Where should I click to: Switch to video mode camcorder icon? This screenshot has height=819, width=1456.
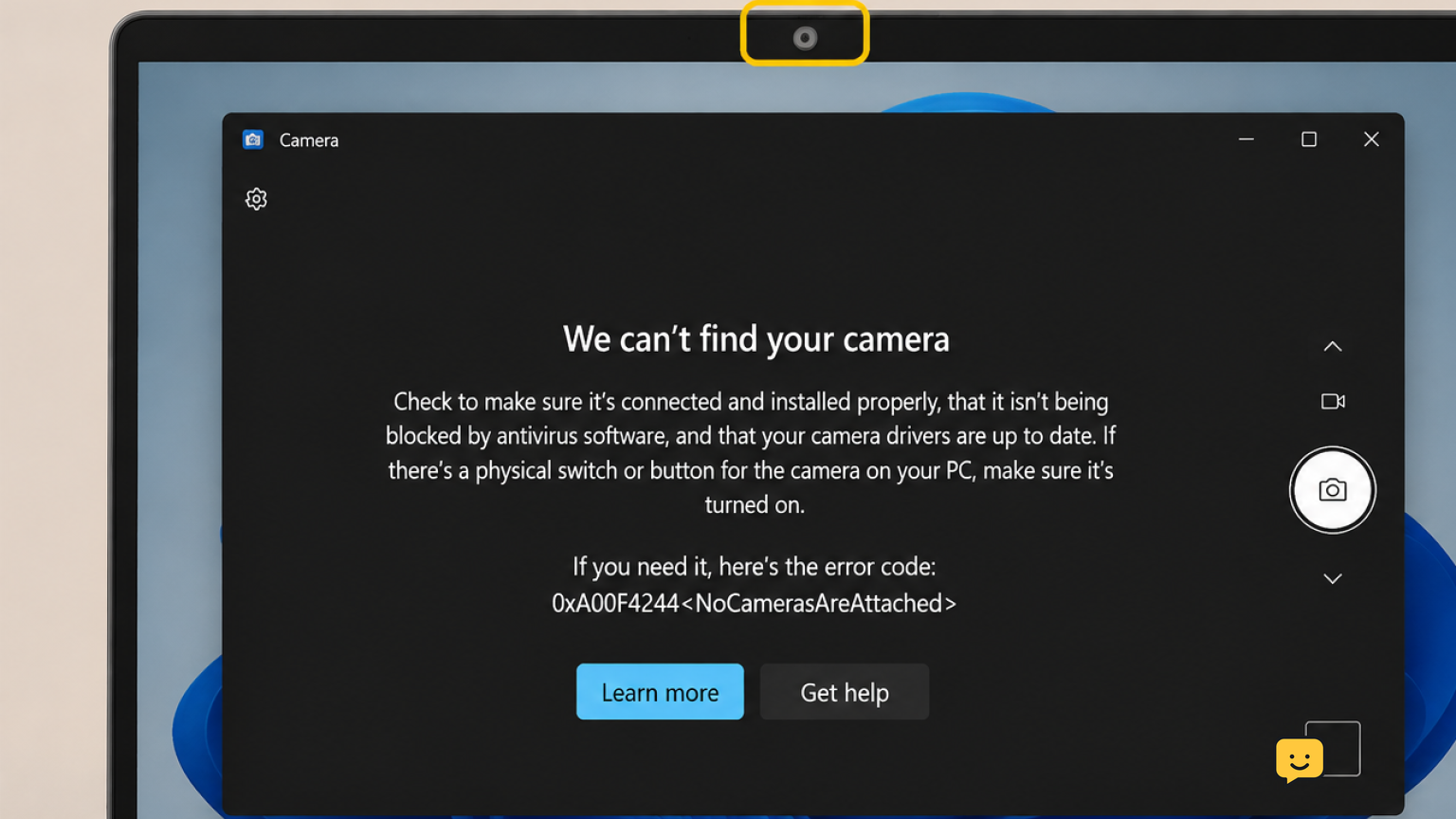[x=1333, y=401]
